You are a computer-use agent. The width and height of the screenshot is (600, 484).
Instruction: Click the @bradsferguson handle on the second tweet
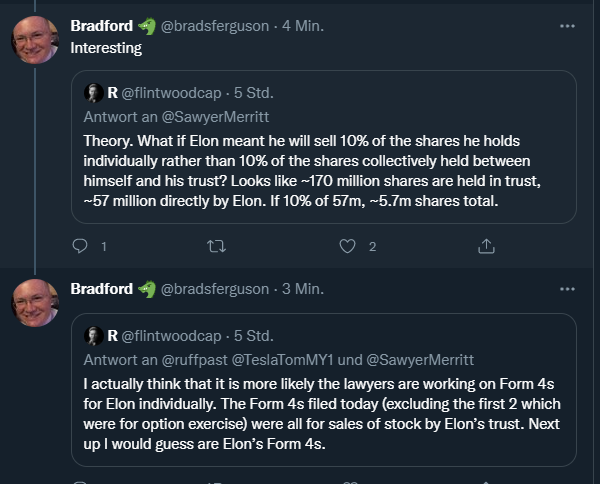pos(214,289)
